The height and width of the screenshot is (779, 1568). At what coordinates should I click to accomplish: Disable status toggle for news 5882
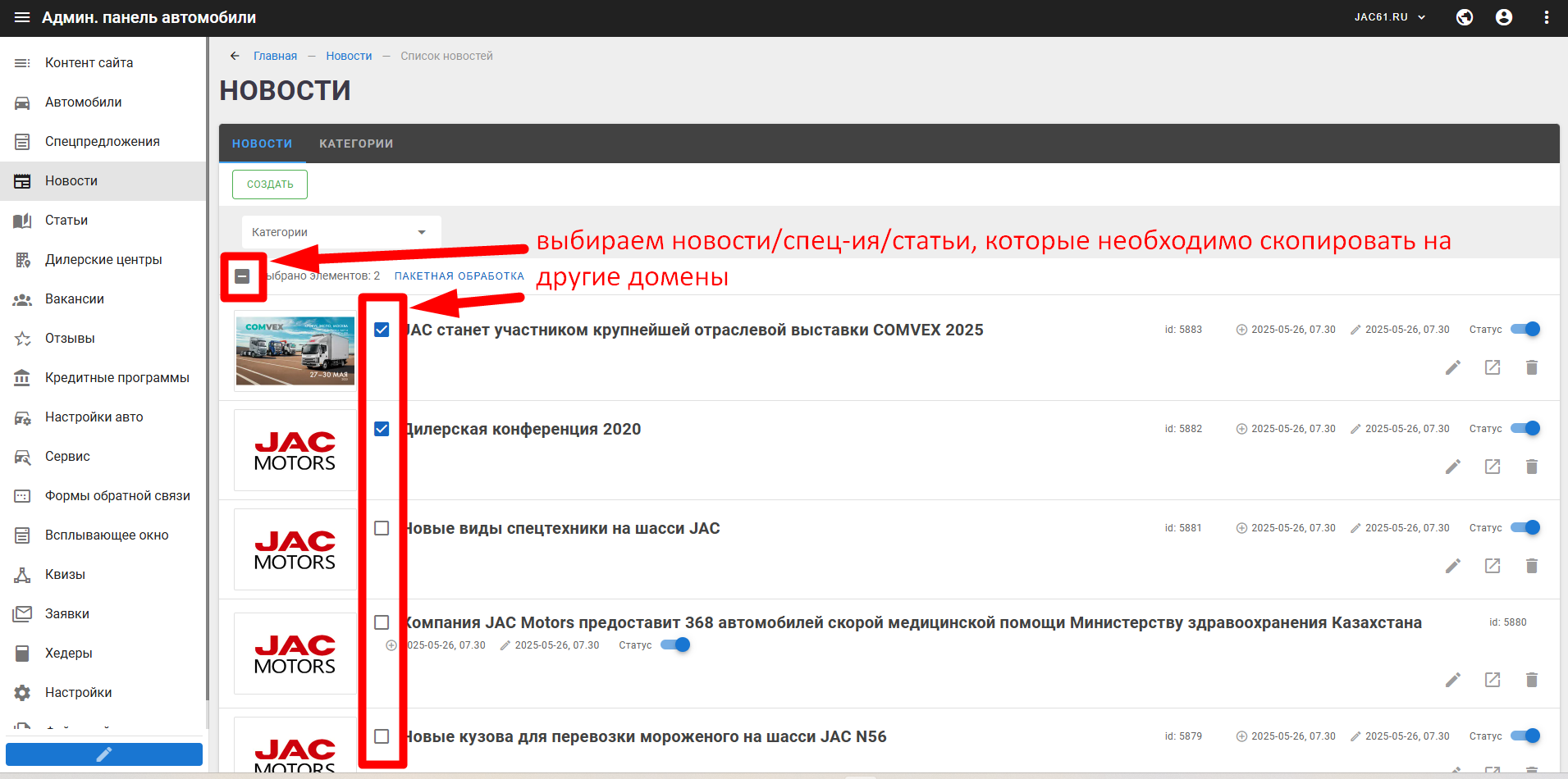point(1525,428)
